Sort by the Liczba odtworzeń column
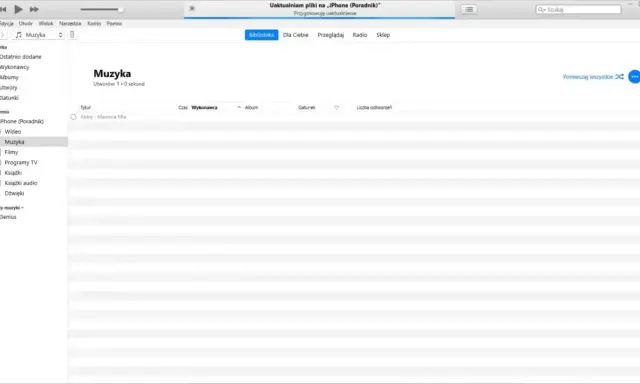 [374, 107]
